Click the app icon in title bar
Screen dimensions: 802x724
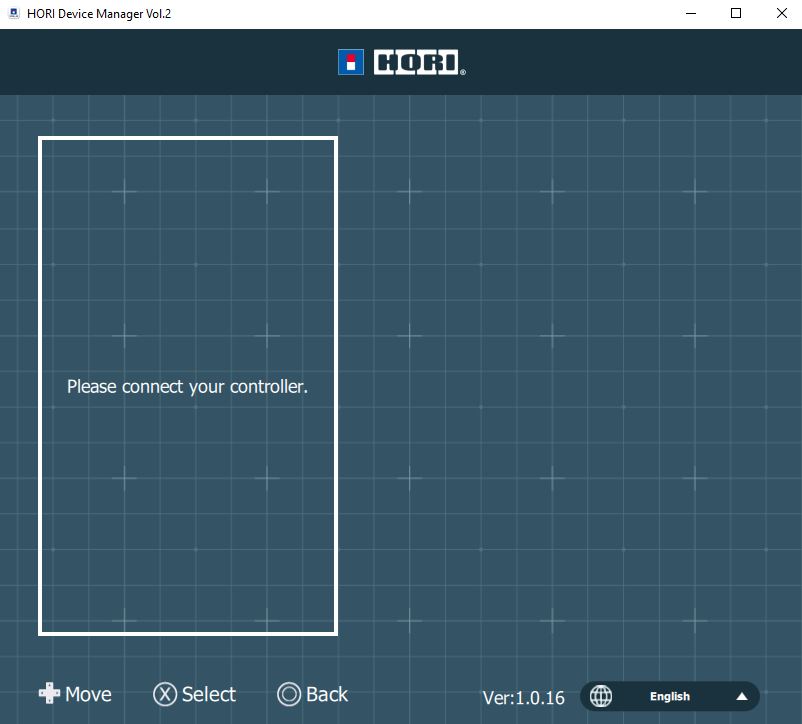pyautogui.click(x=14, y=14)
